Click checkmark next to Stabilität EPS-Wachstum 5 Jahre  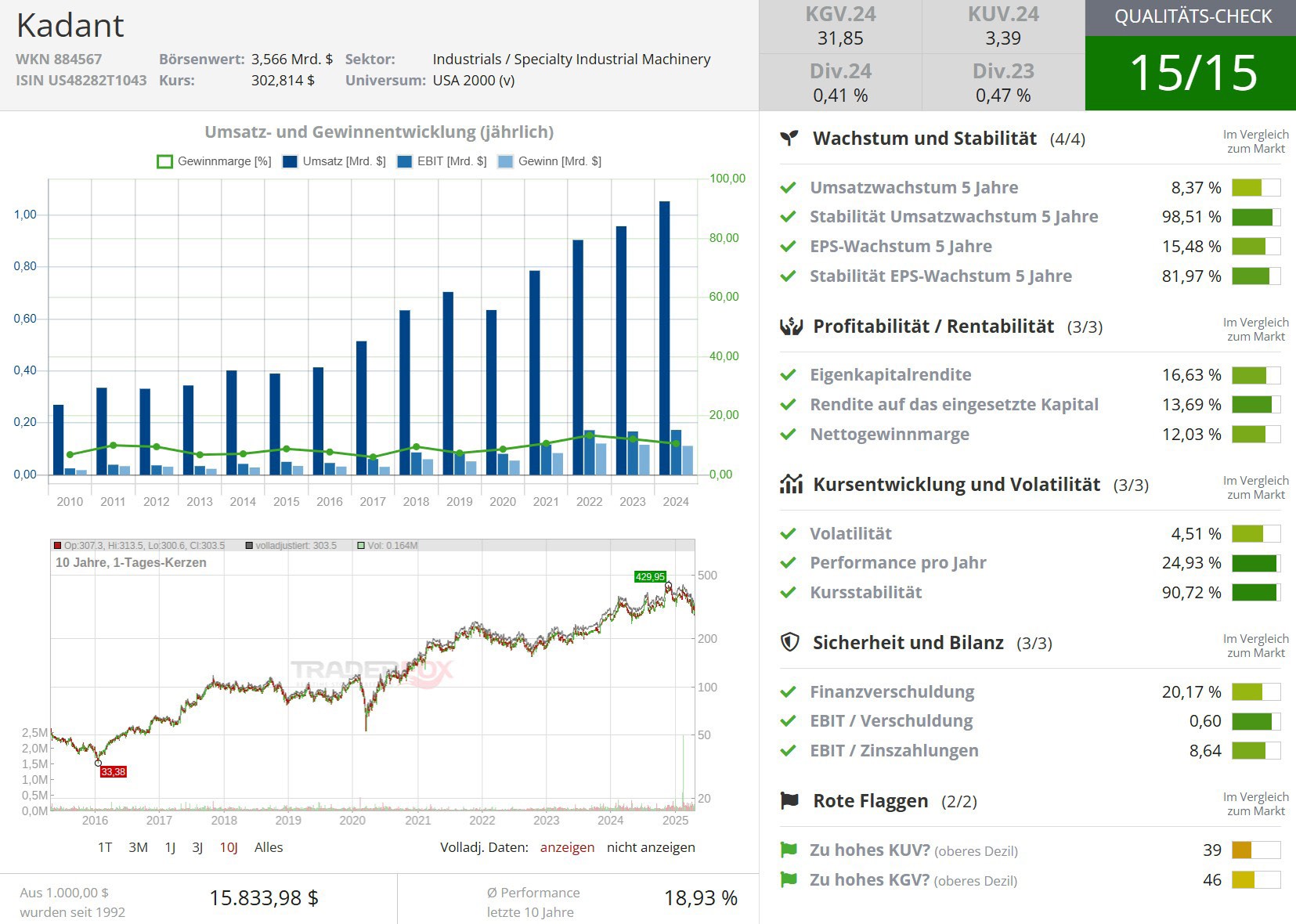pyautogui.click(x=789, y=276)
